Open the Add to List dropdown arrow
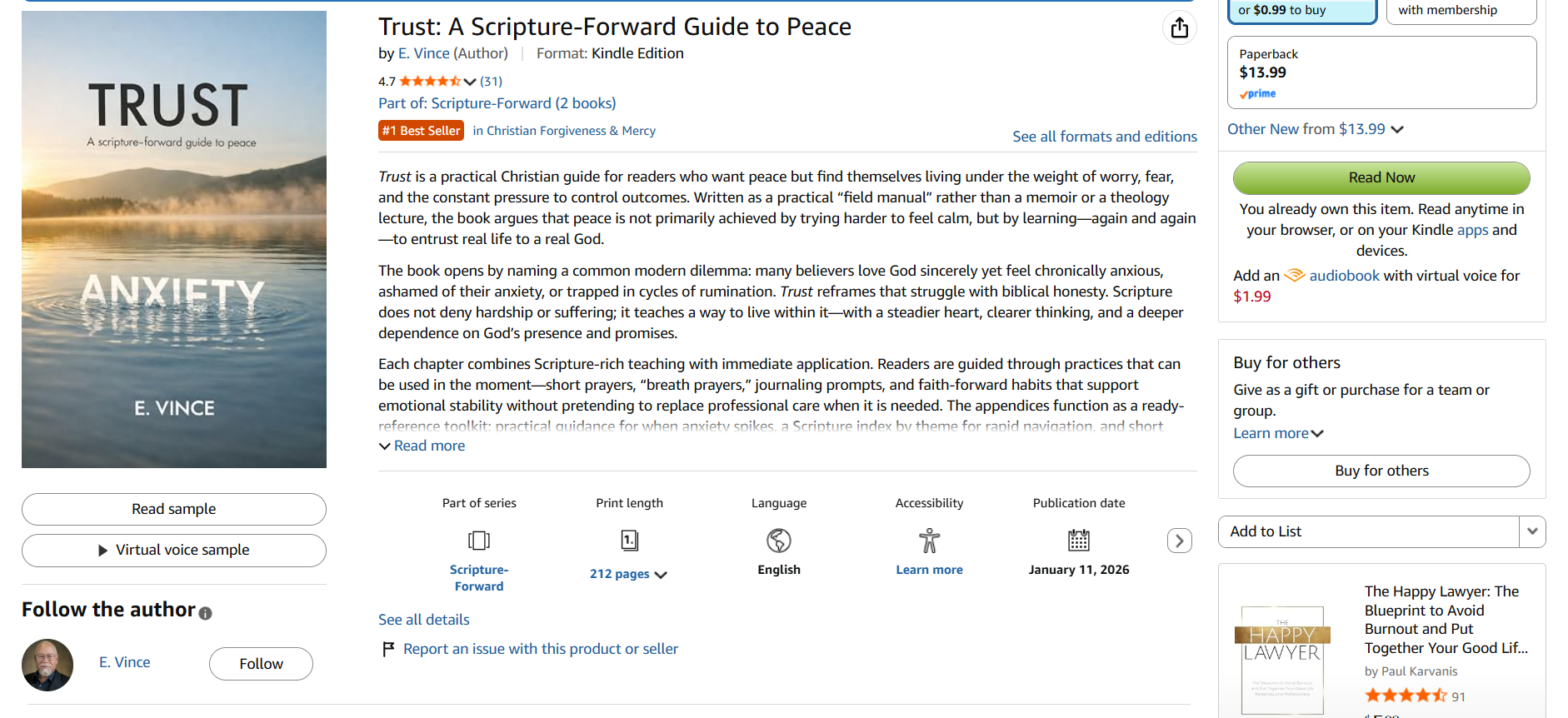Viewport: 1568px width, 718px height. tap(1532, 531)
